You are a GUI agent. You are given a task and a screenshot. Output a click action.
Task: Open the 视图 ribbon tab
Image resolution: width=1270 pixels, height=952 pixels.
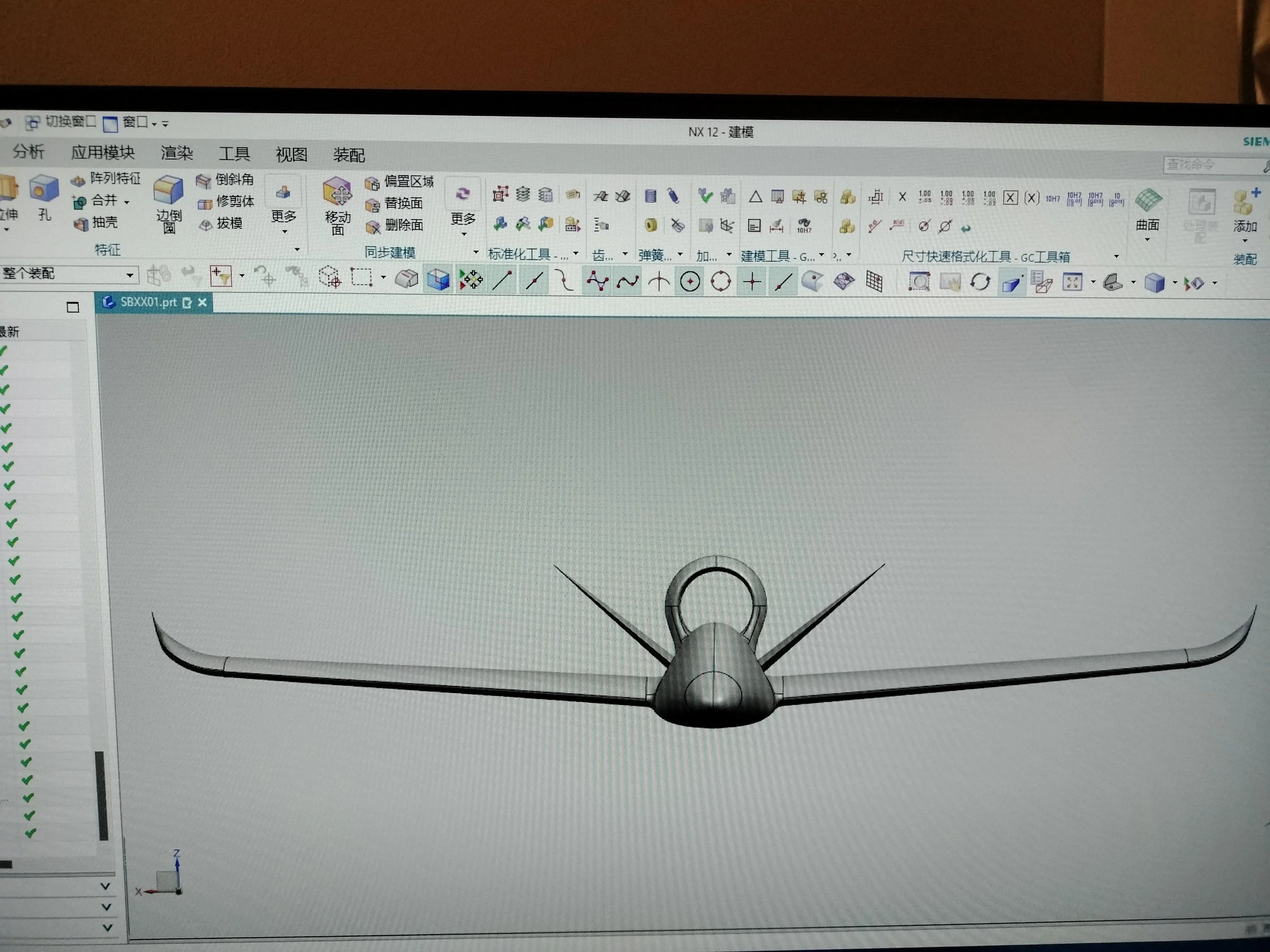pyautogui.click(x=291, y=154)
